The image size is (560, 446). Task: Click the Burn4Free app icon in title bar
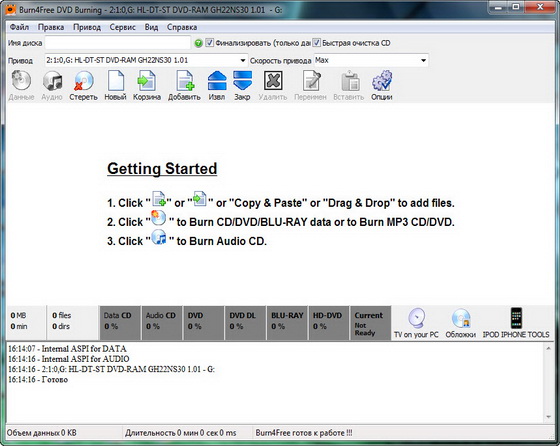tap(11, 10)
